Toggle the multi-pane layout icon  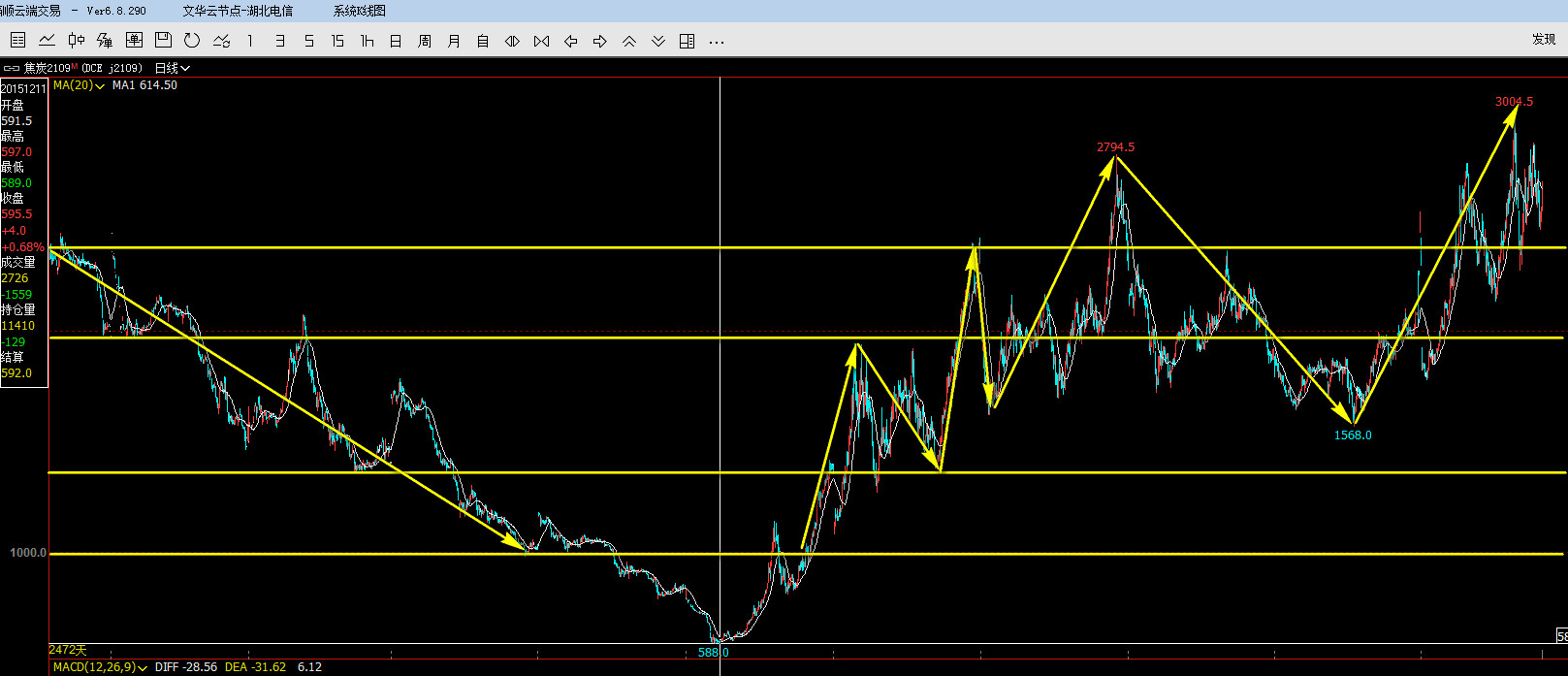tap(687, 41)
